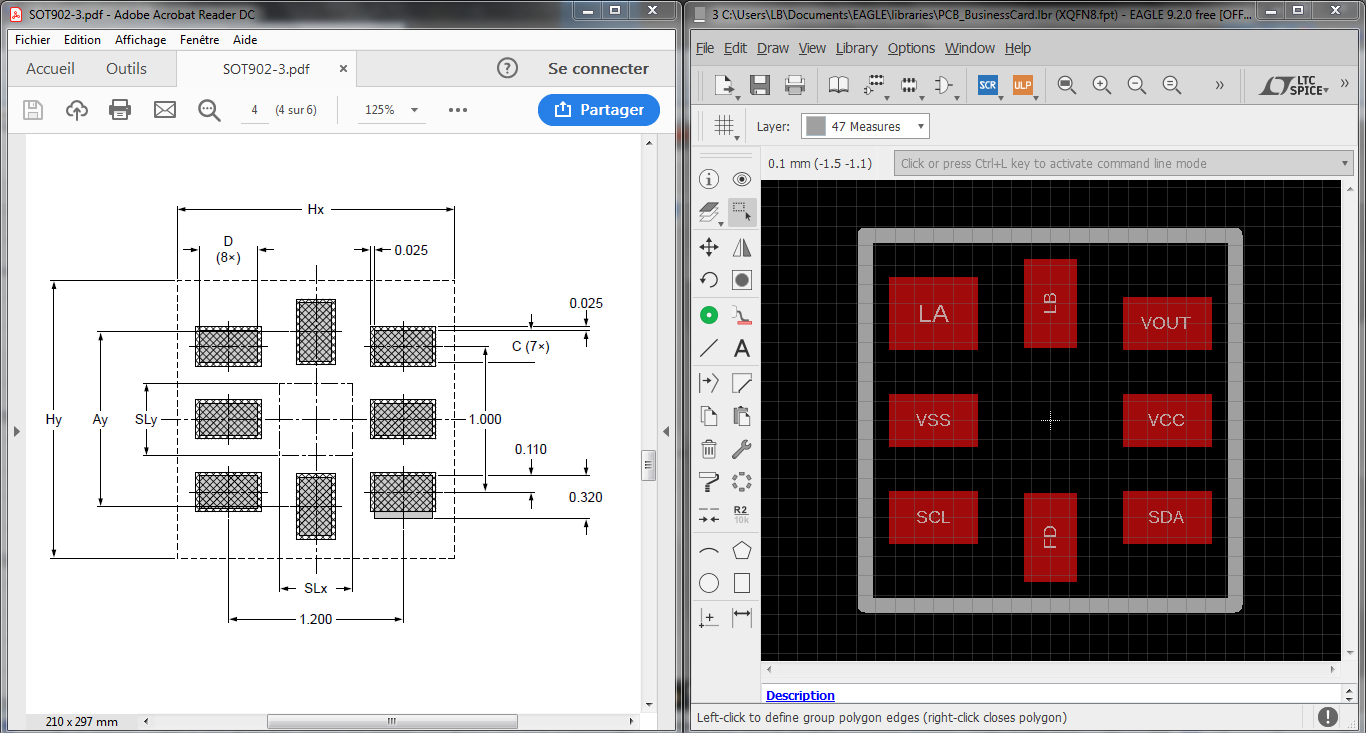
Task: Run a script via the SCR icon
Action: [987, 86]
